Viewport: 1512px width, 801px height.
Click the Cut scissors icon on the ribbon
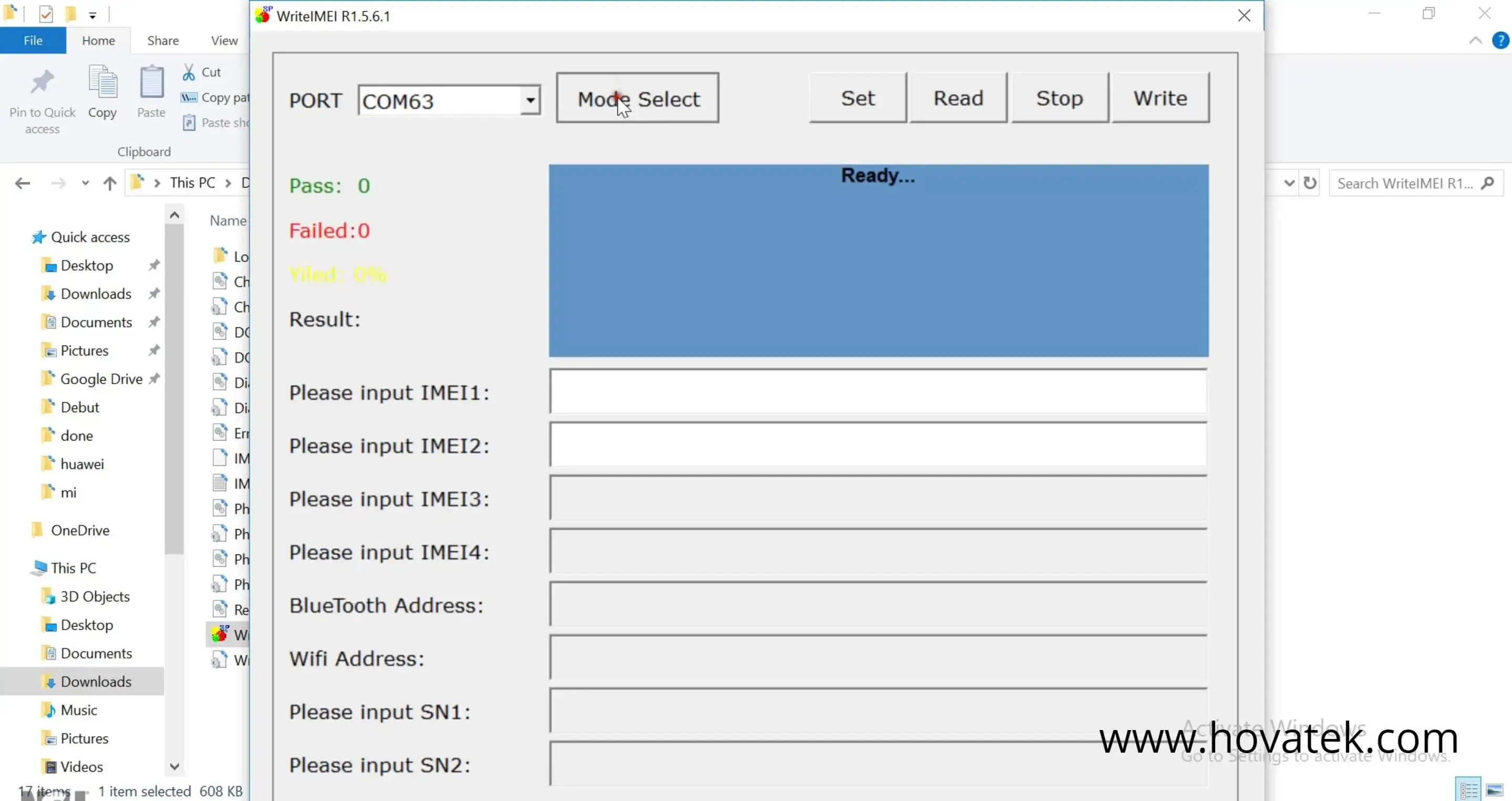click(x=190, y=71)
